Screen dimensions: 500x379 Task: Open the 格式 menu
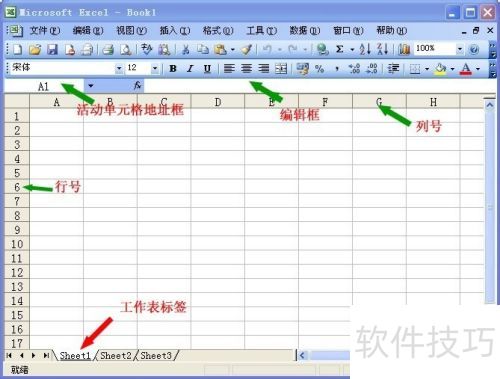coord(218,31)
